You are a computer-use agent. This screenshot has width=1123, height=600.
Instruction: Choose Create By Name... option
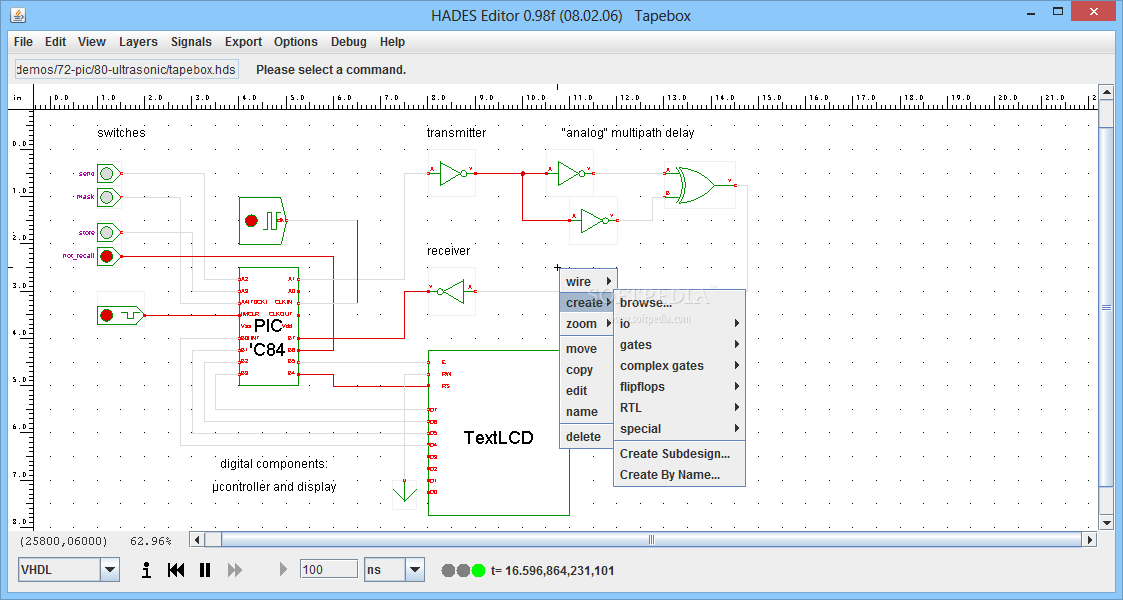679,475
